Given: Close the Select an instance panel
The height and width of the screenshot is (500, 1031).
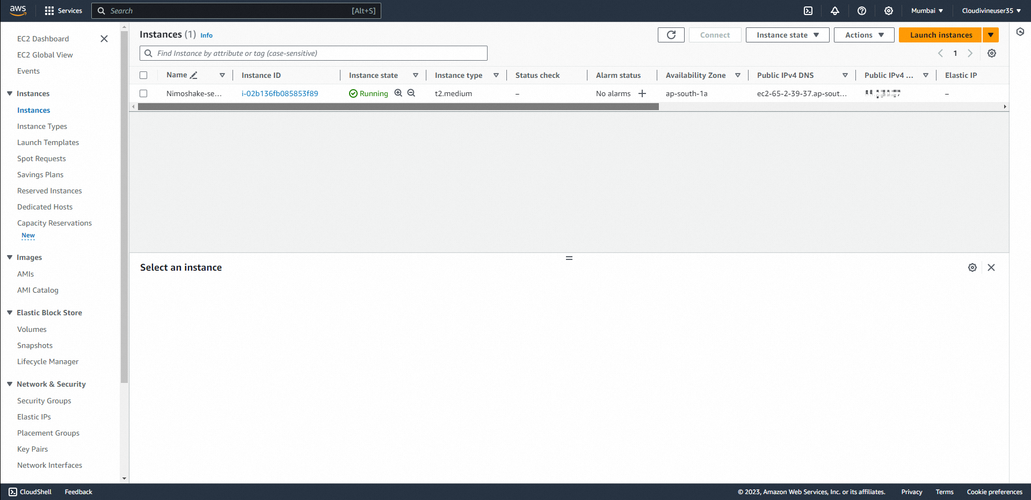Looking at the screenshot, I should tap(991, 268).
